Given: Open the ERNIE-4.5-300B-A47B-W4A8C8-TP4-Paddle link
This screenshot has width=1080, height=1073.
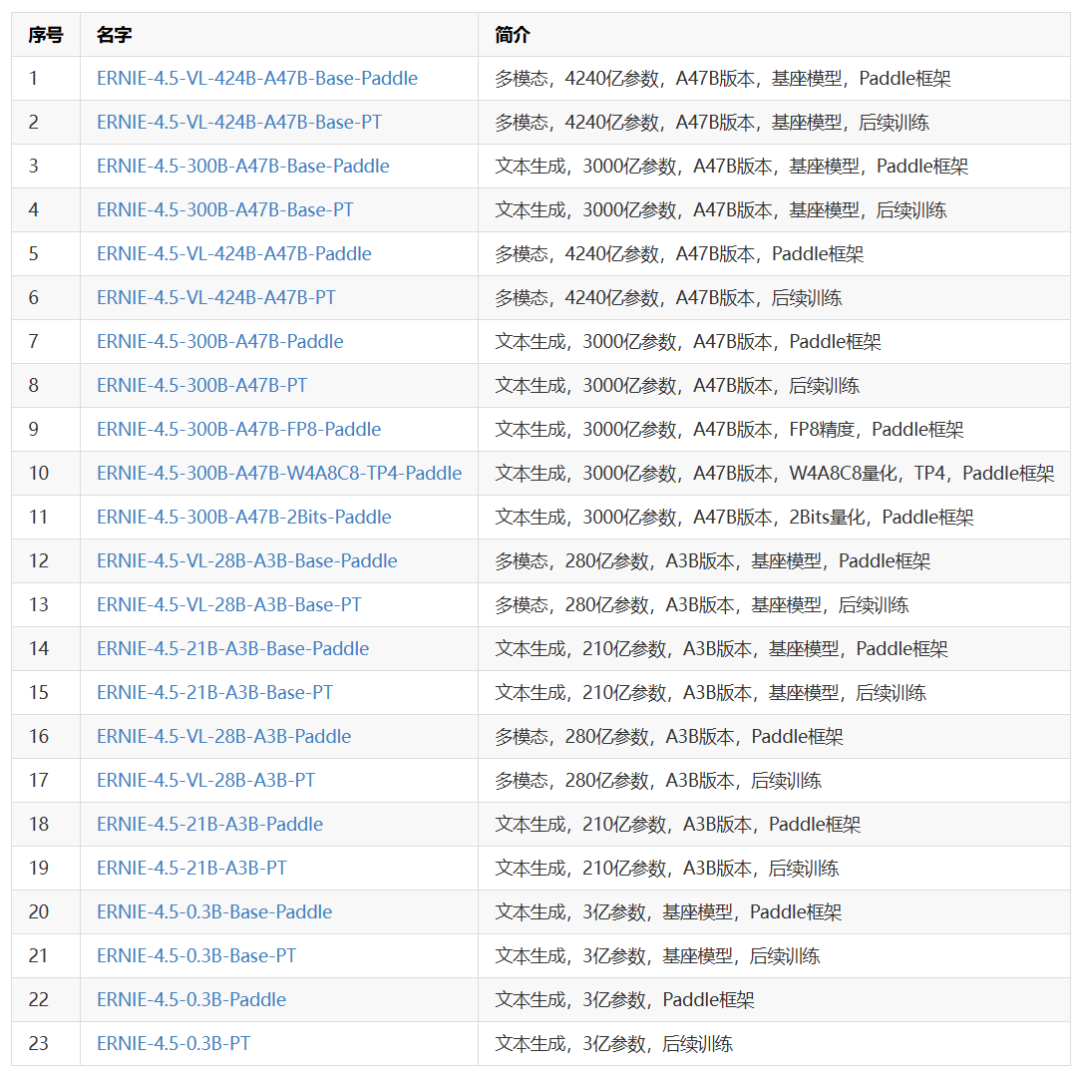Looking at the screenshot, I should (279, 473).
